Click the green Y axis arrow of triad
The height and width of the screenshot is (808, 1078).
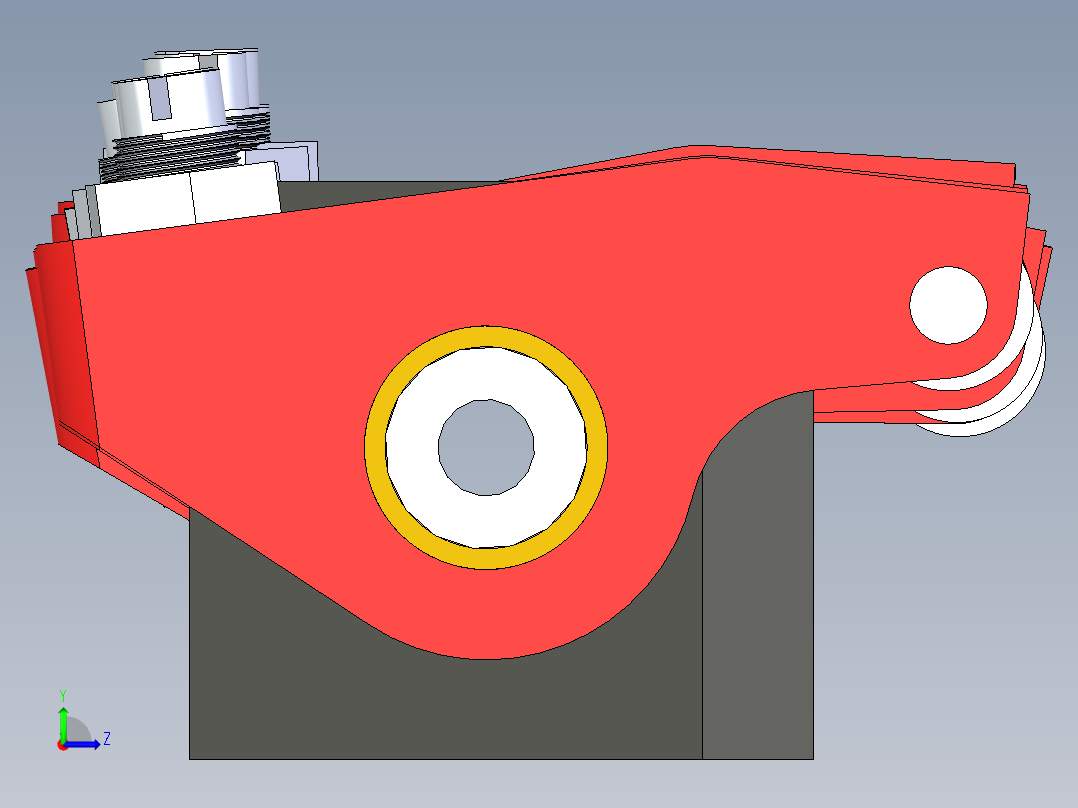pos(63,723)
